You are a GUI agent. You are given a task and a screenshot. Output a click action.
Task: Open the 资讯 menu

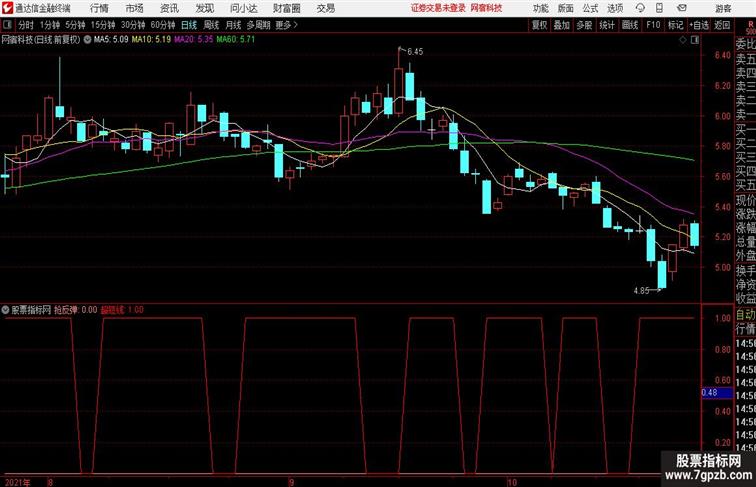point(169,8)
